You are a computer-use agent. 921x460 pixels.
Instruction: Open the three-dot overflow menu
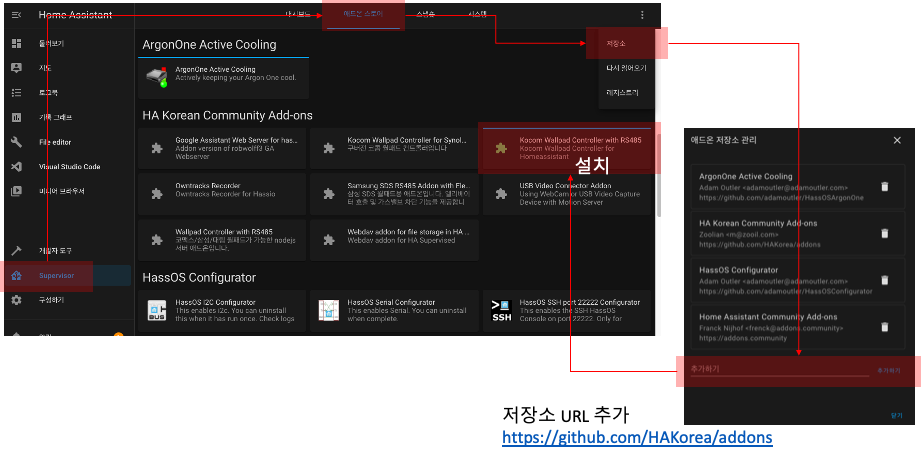point(642,15)
